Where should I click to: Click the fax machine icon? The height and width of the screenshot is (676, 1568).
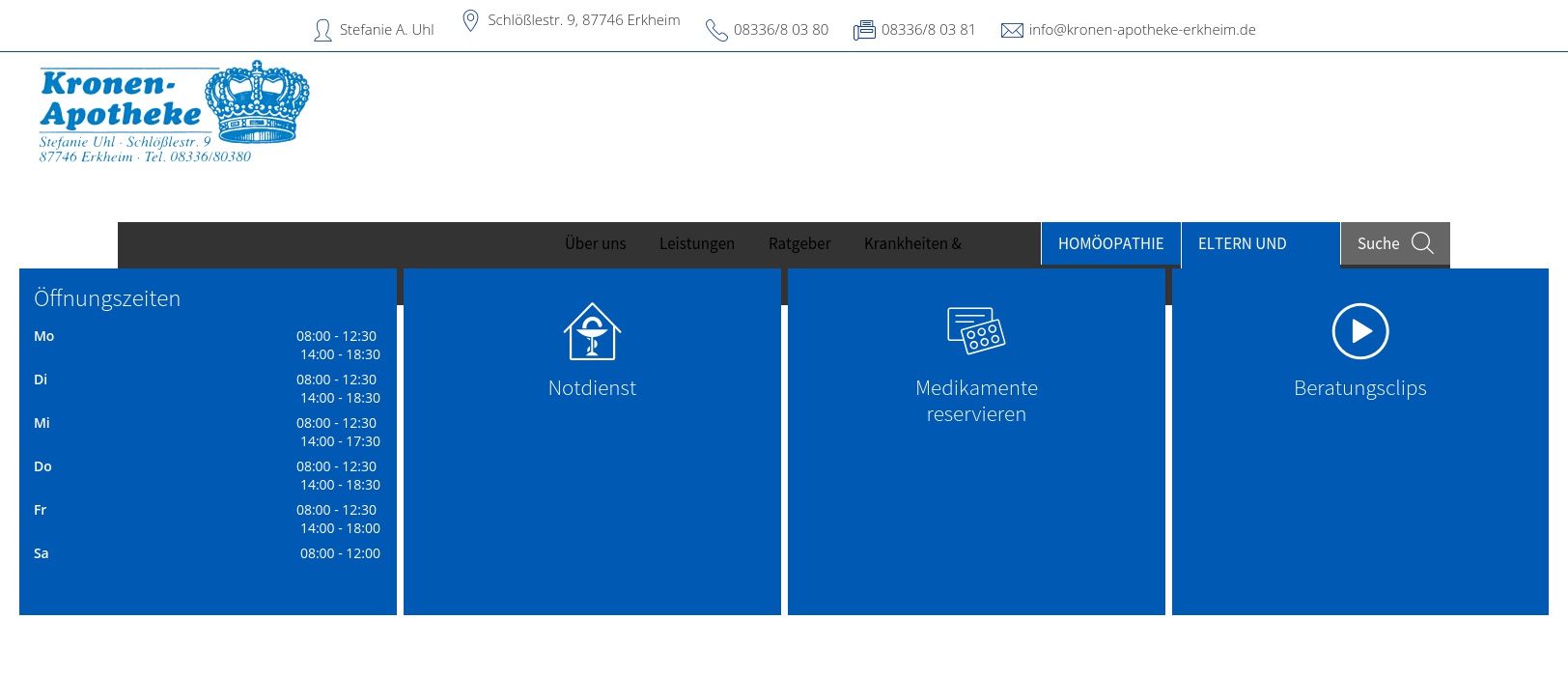click(x=864, y=31)
